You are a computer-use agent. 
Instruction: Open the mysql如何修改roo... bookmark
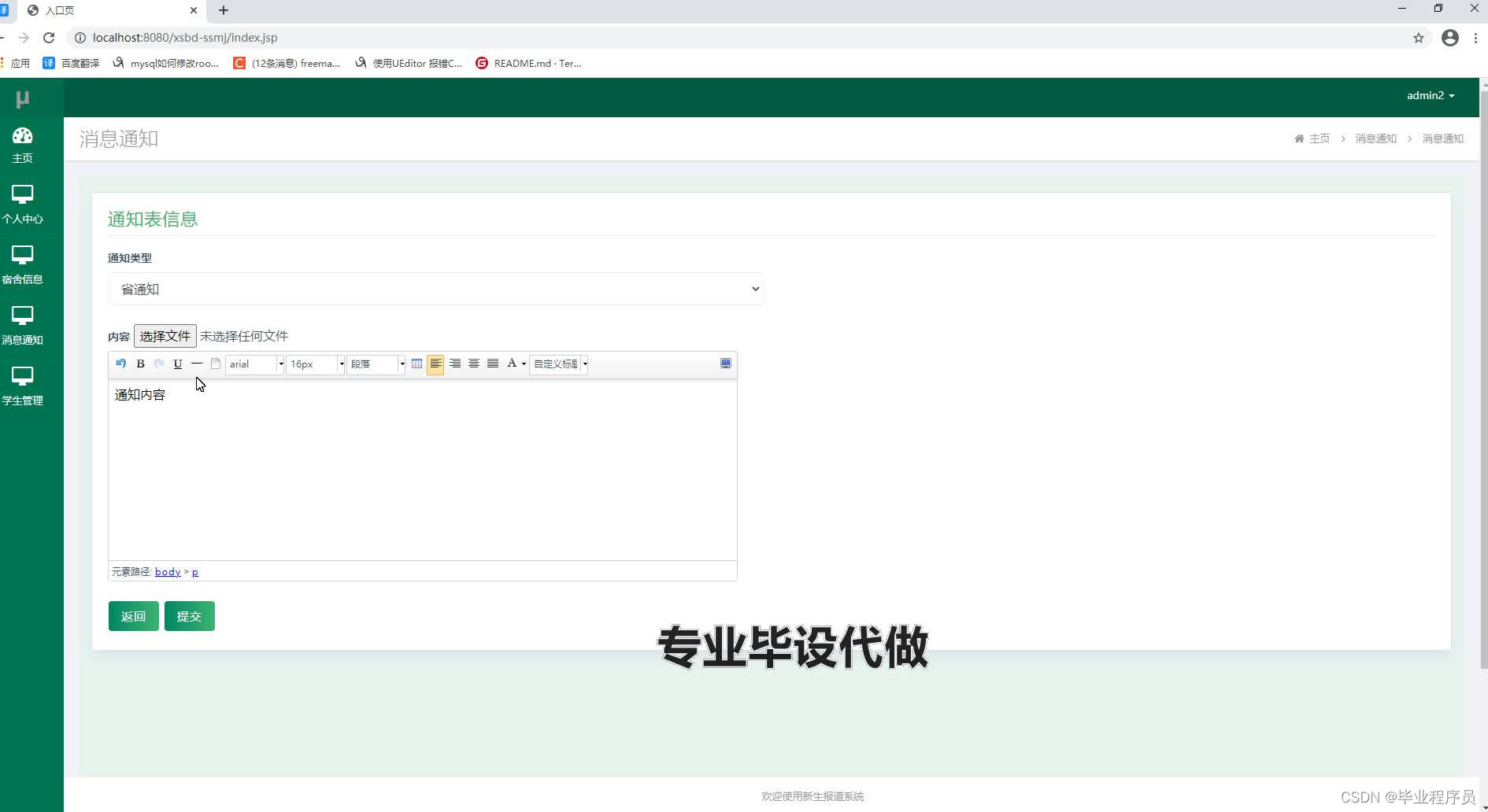click(x=166, y=63)
